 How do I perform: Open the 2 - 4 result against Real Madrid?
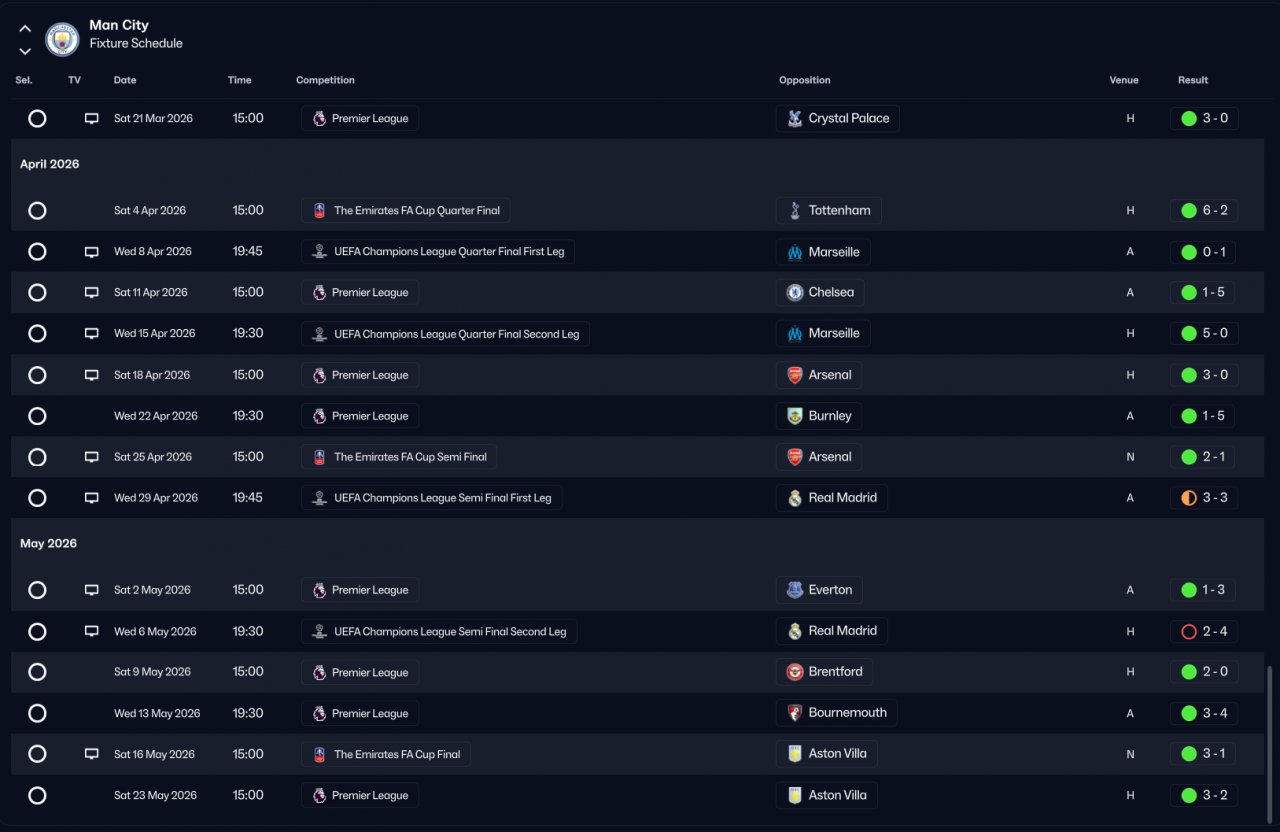click(1205, 631)
